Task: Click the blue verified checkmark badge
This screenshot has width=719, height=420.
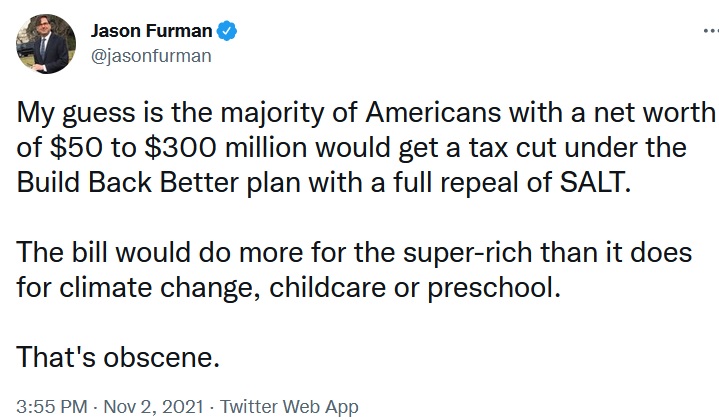Action: (x=227, y=31)
